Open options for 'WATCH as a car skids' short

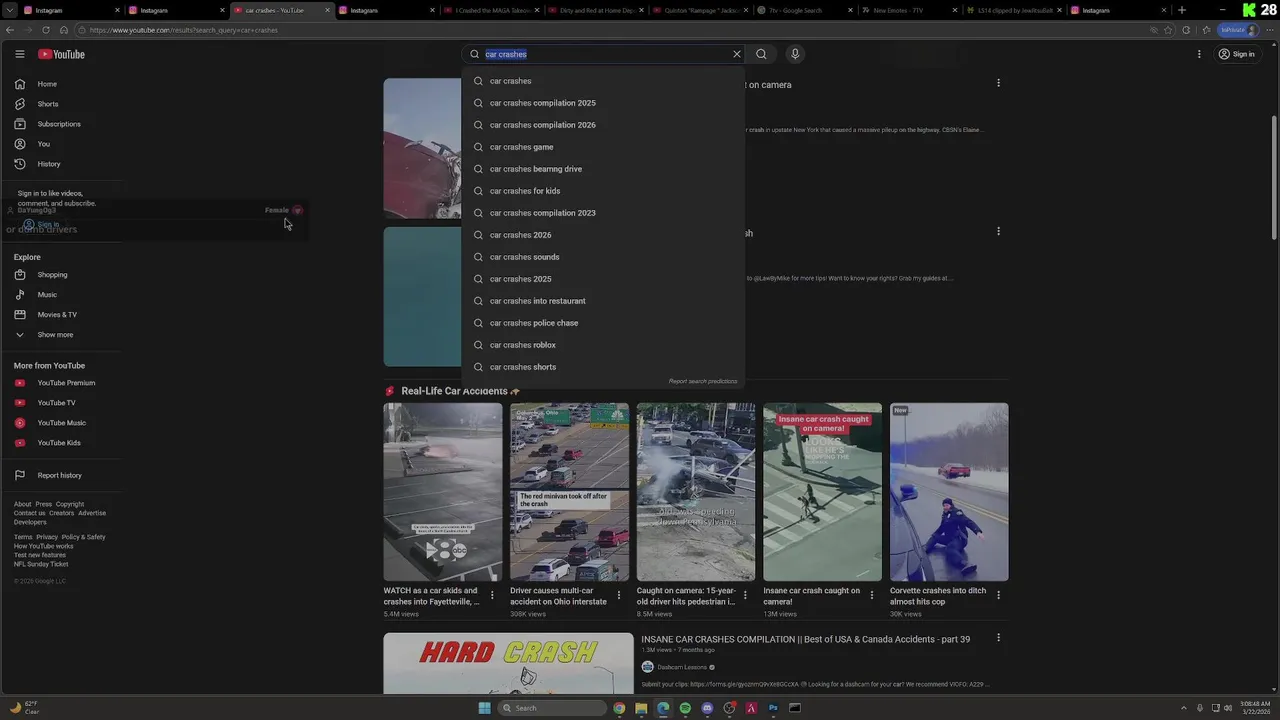[x=492, y=595]
